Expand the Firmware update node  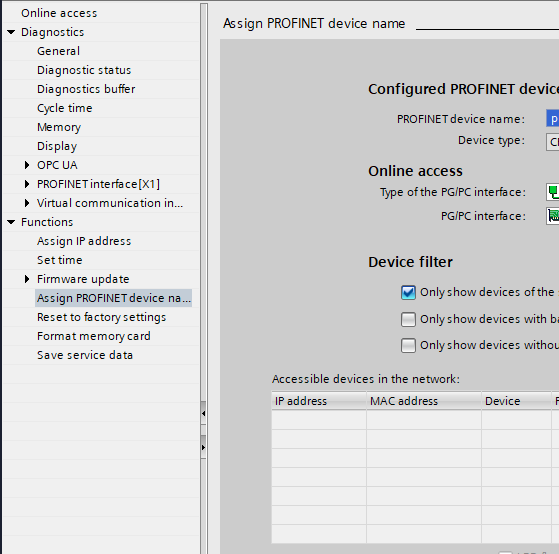pyautogui.click(x=27, y=279)
